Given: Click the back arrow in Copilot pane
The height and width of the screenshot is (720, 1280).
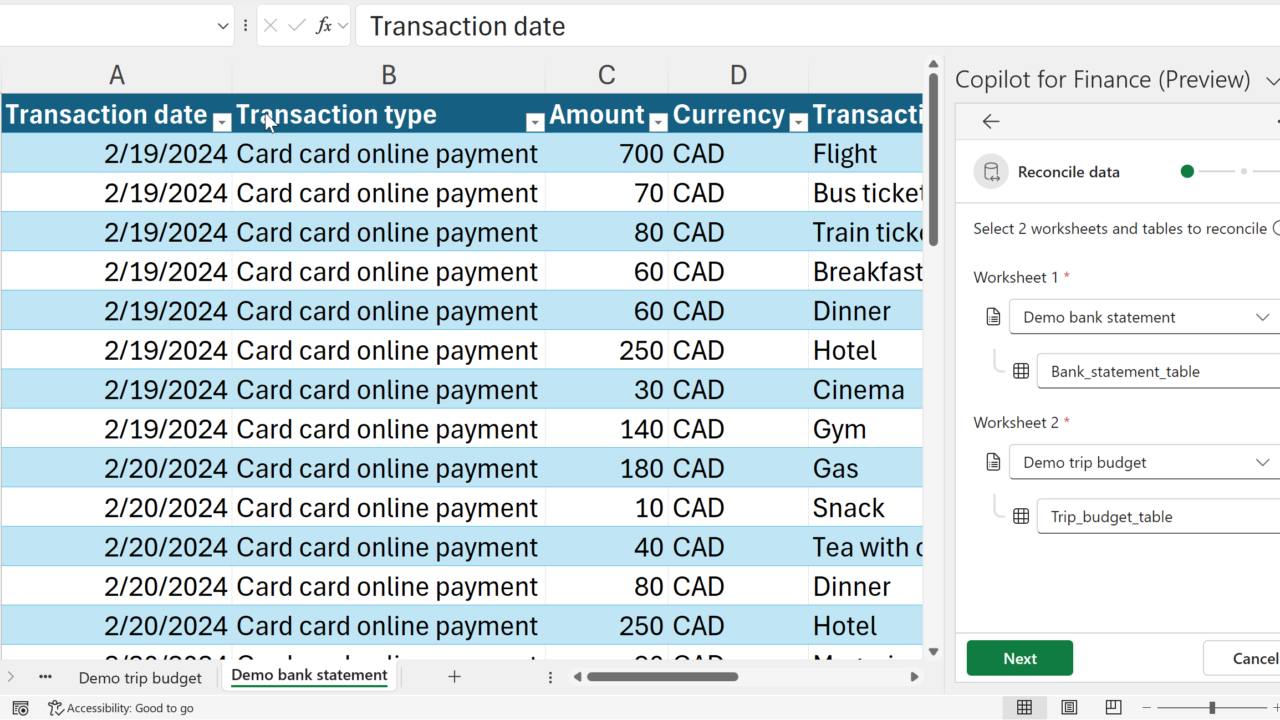Looking at the screenshot, I should (x=991, y=121).
